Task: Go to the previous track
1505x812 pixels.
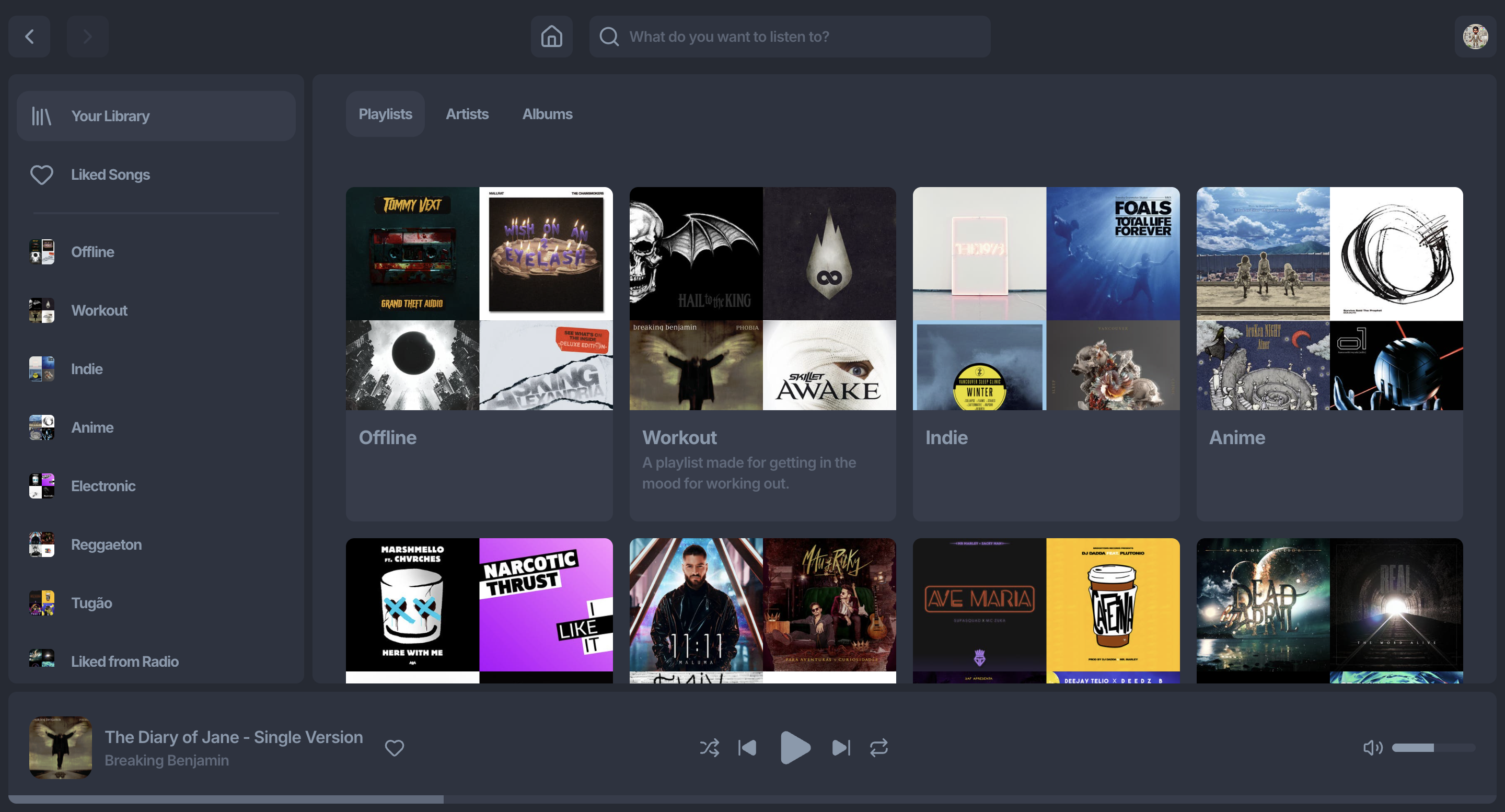Action: pyautogui.click(x=747, y=748)
